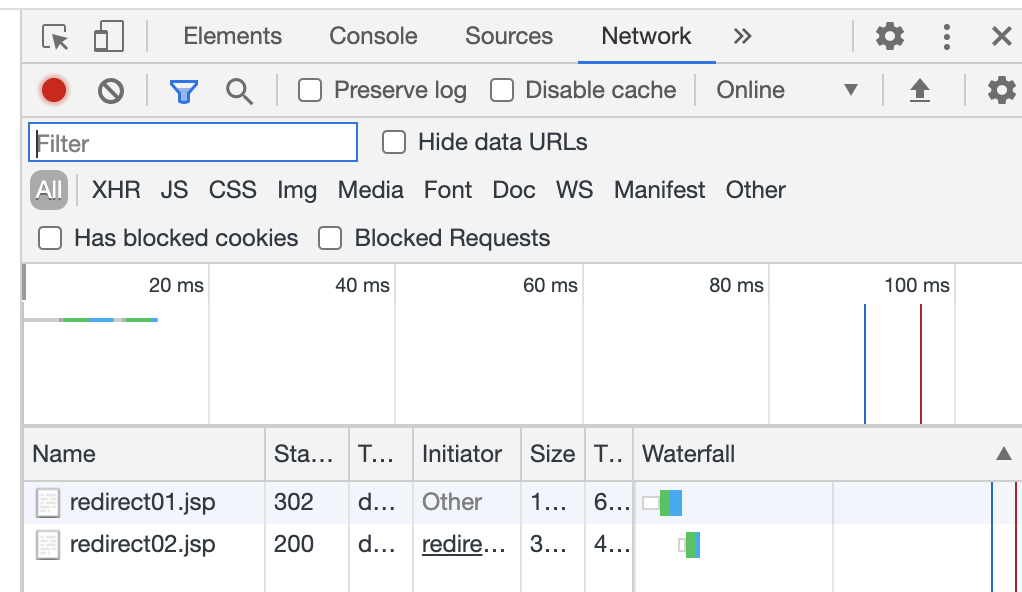Filter requests by XHR type

click(116, 190)
